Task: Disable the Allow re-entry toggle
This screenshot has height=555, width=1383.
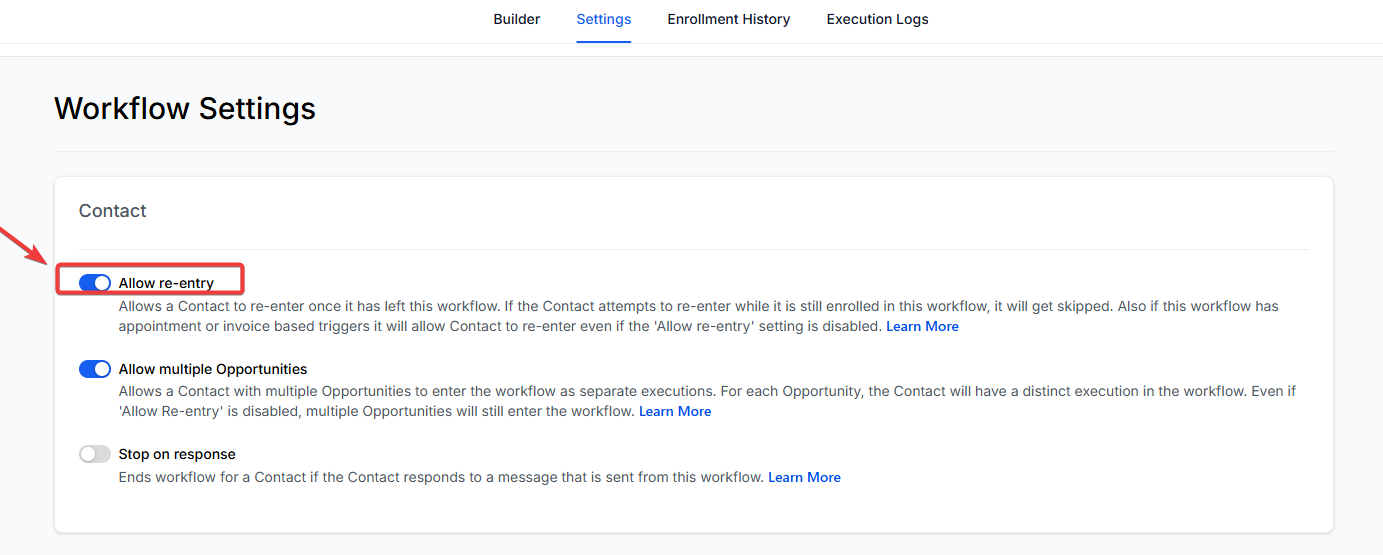Action: (x=95, y=283)
